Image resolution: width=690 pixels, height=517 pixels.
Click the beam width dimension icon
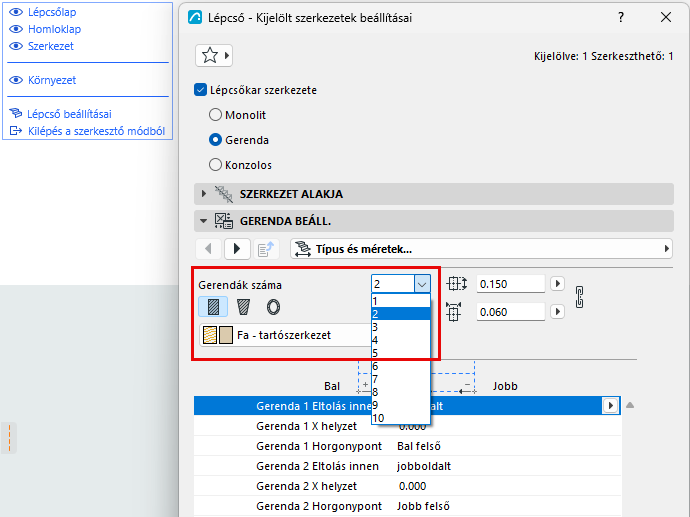454,312
